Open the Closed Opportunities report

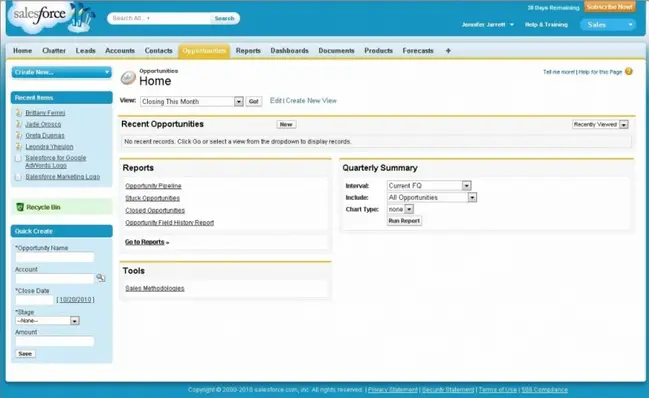point(155,211)
